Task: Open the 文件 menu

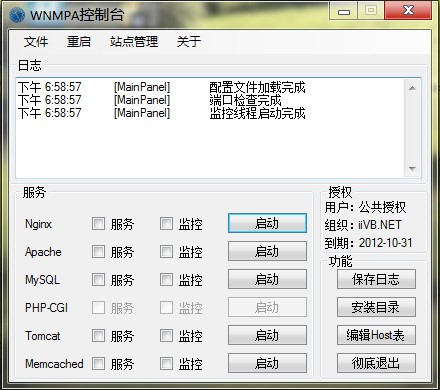Action: (x=36, y=42)
